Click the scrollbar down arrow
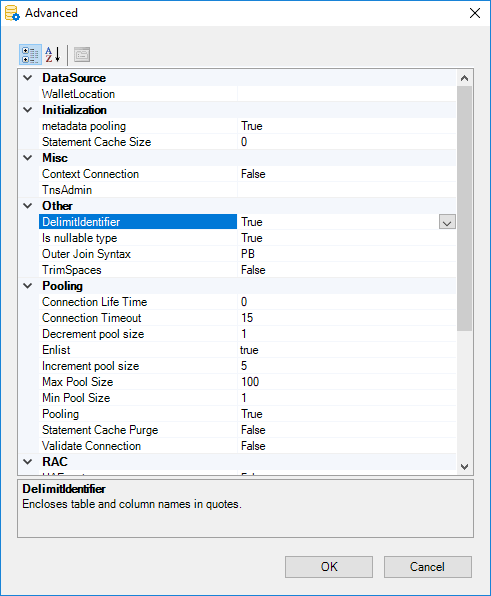This screenshot has width=491, height=596. coord(464,466)
